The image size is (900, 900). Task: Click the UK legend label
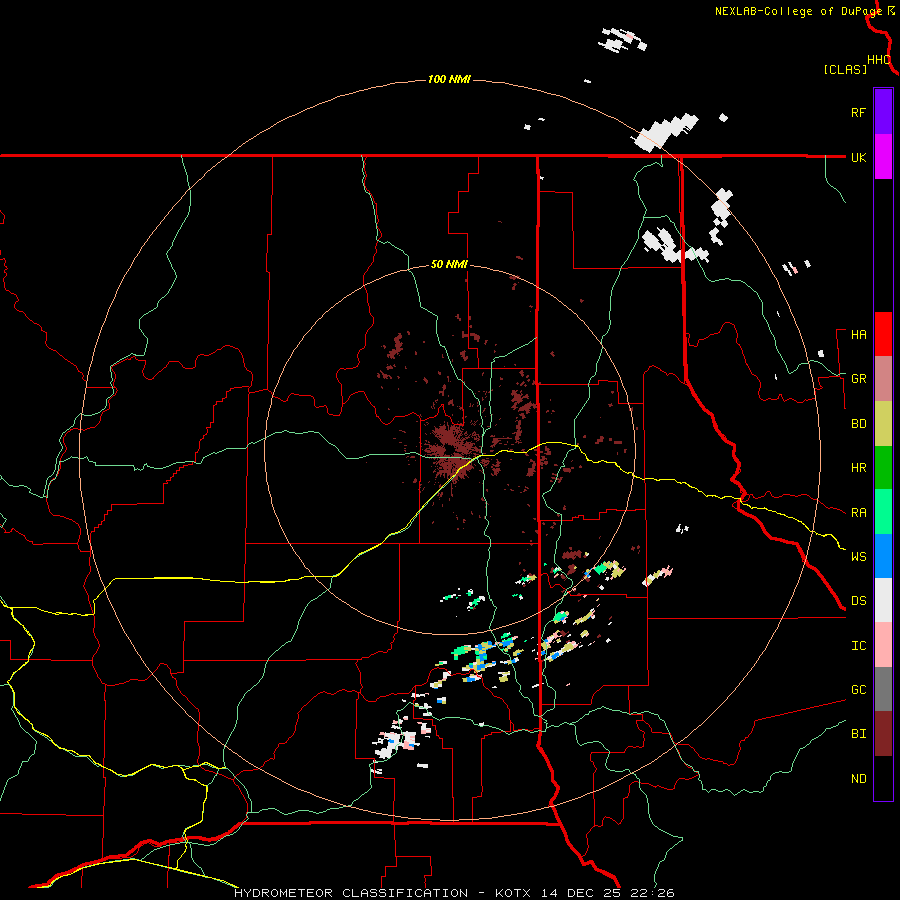(858, 157)
